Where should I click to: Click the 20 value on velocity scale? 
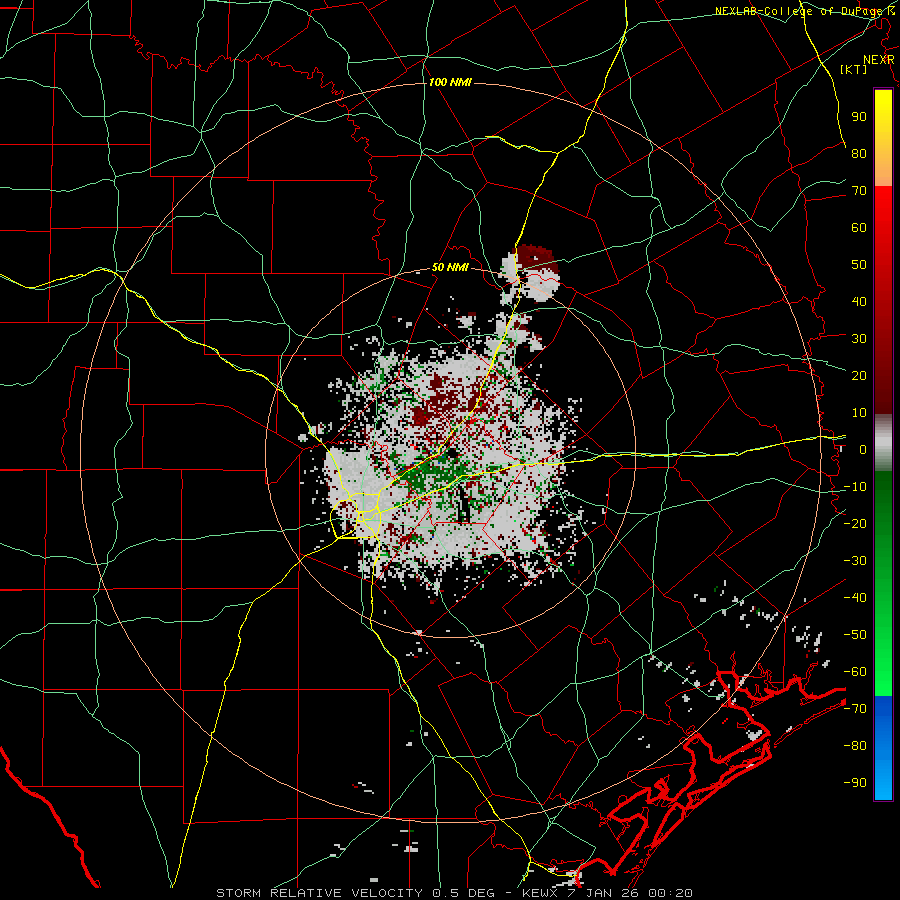pos(859,376)
